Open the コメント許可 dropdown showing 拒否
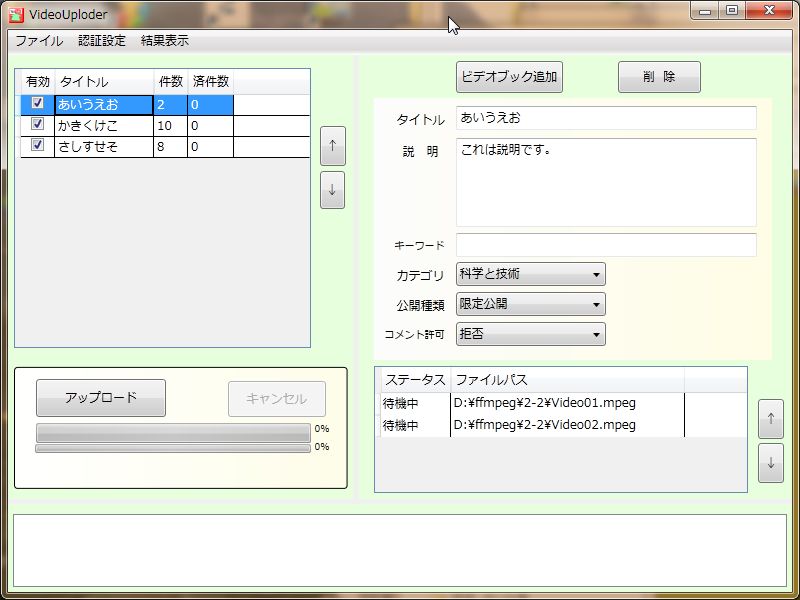 [530, 334]
